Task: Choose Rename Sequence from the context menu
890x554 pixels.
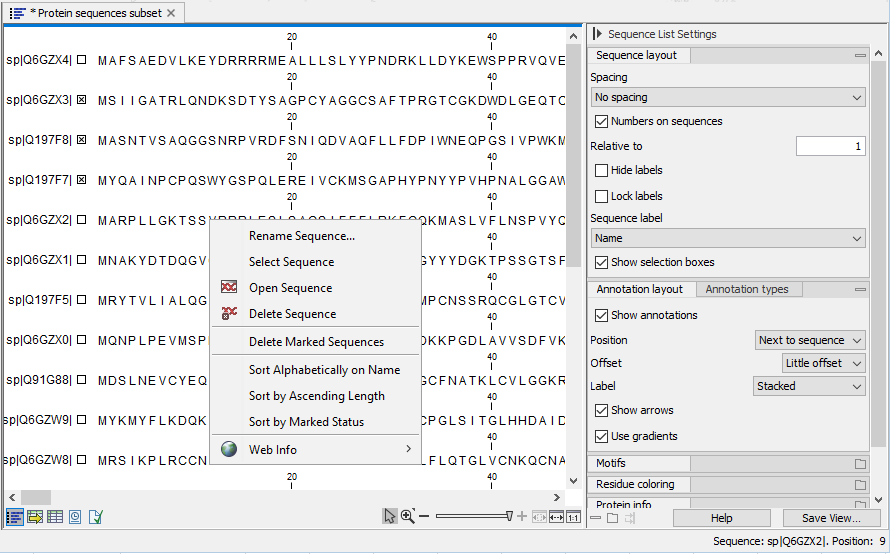Action: click(x=301, y=236)
